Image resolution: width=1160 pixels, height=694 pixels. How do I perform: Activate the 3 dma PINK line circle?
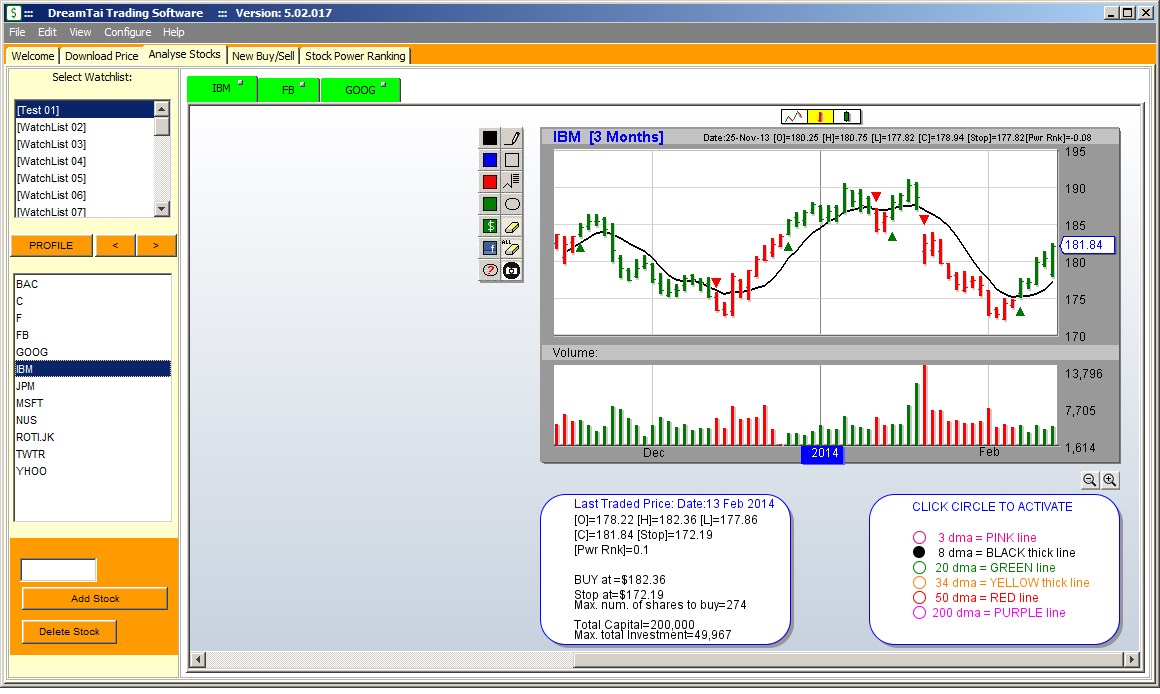920,538
